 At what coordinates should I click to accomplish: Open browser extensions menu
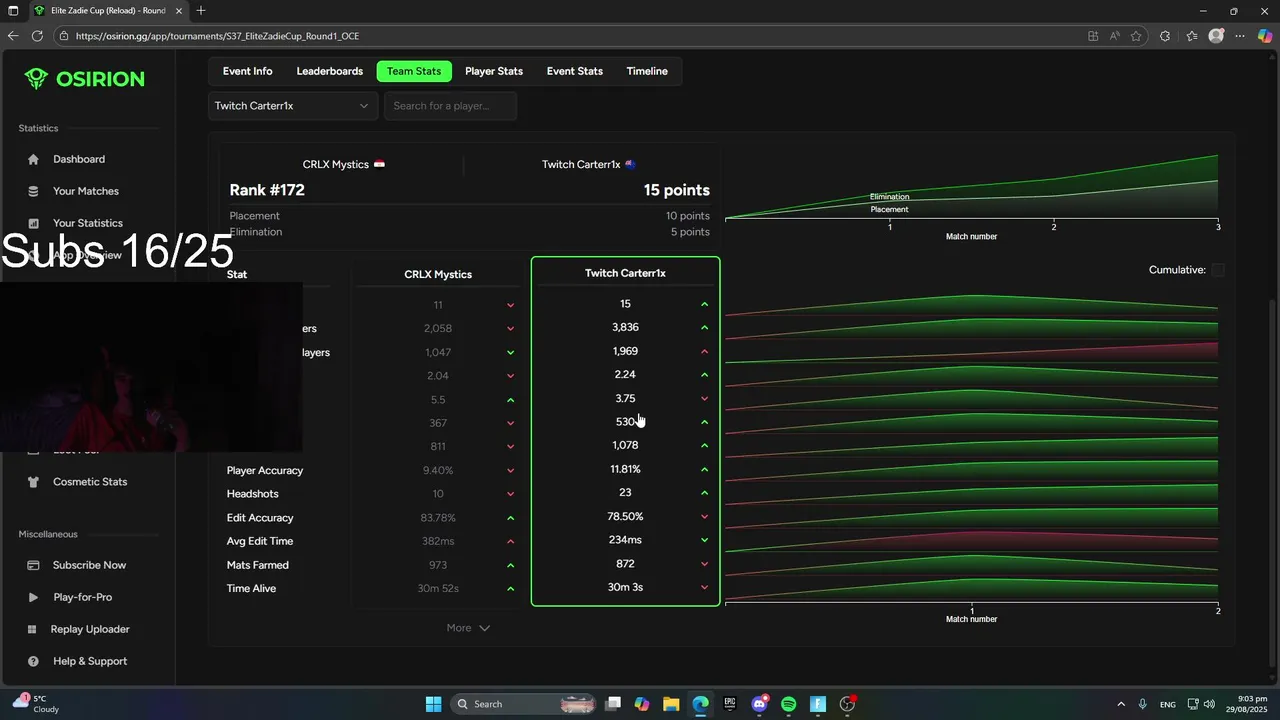(1165, 36)
